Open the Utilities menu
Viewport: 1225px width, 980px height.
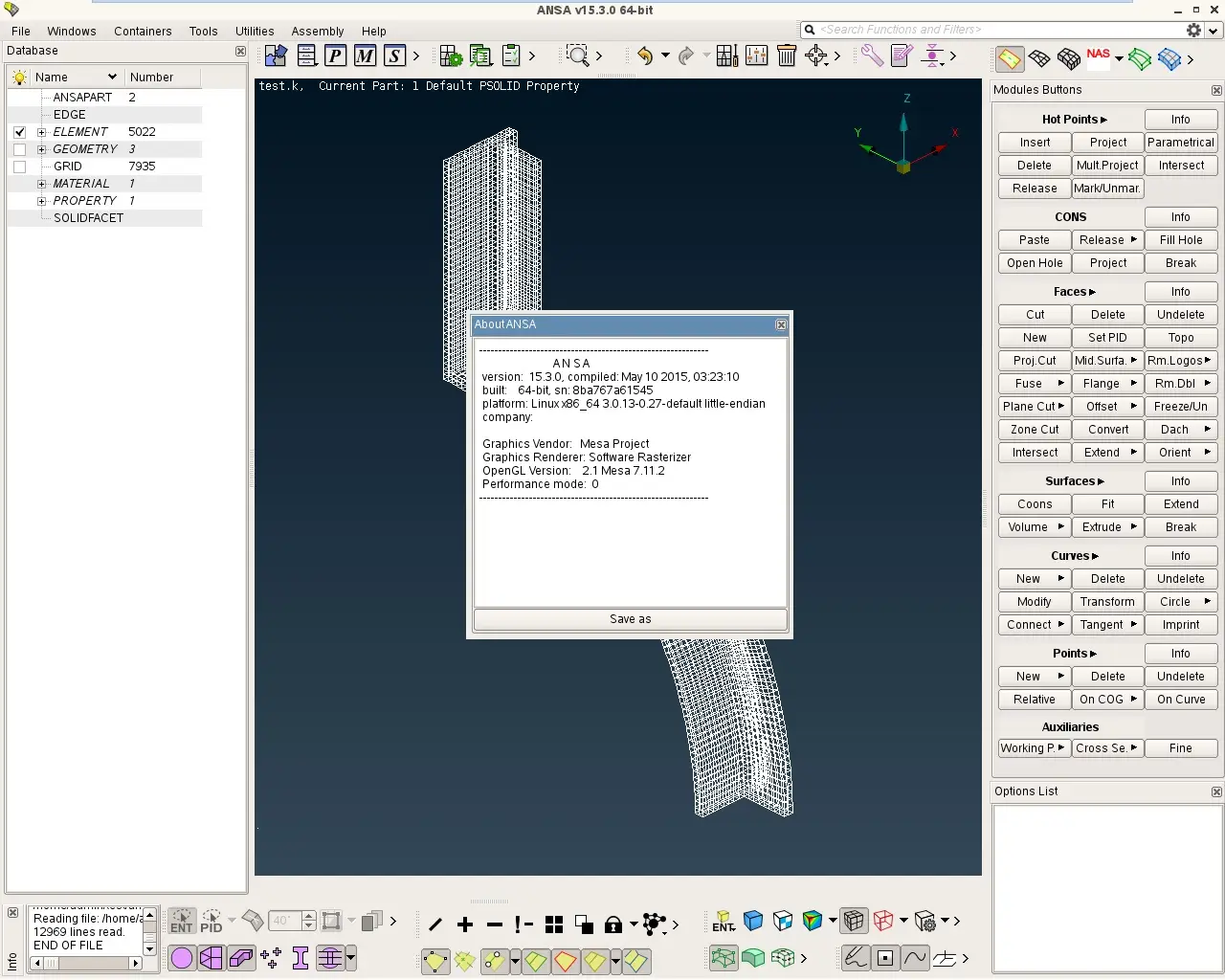255,31
